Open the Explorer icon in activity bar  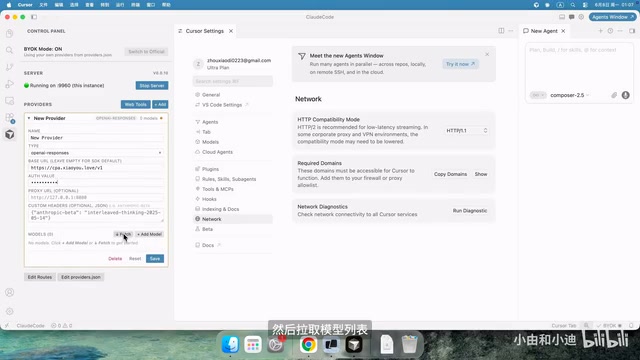point(9,33)
